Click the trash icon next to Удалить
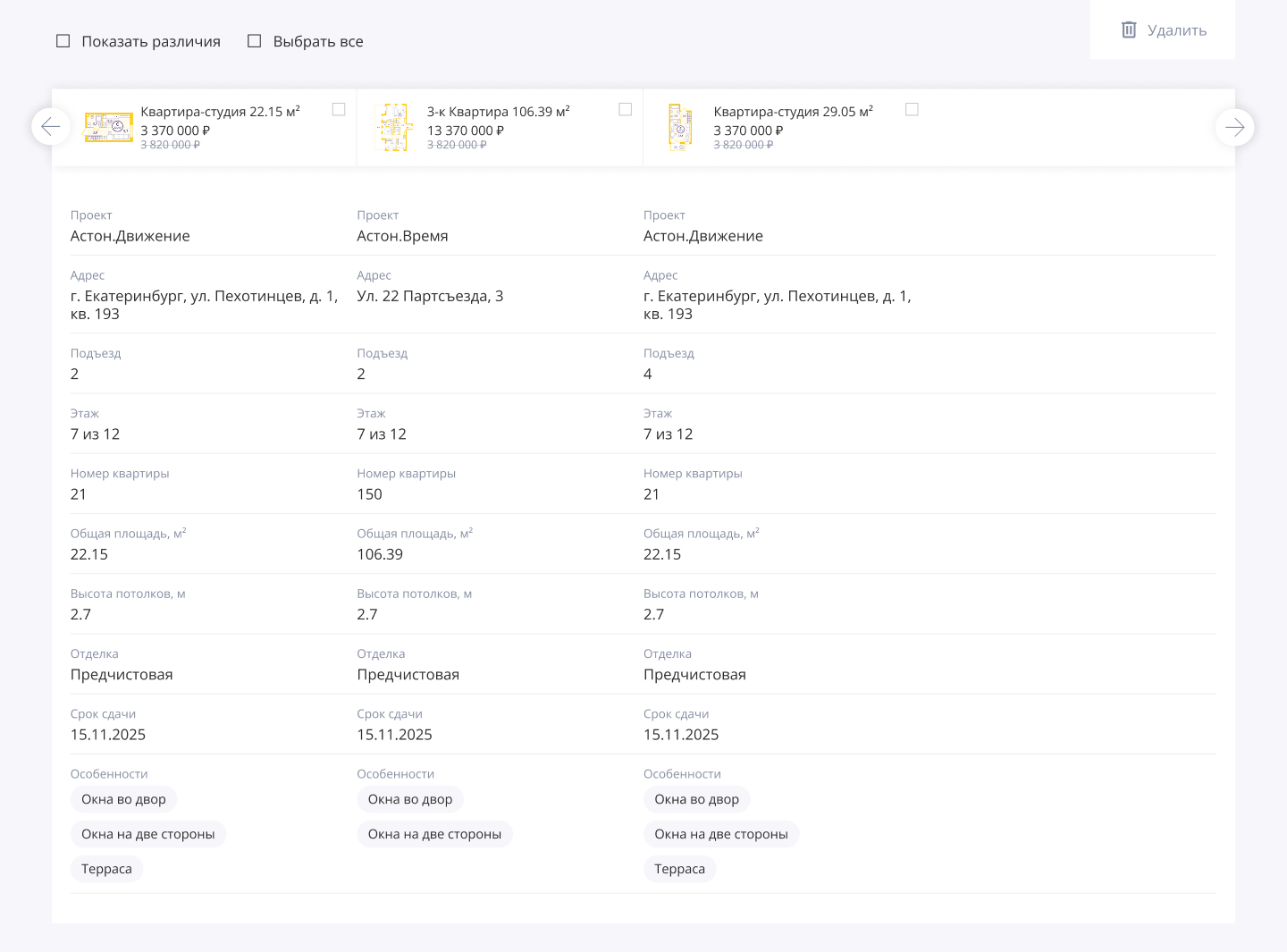Viewport: 1287px width, 952px height. click(1129, 30)
